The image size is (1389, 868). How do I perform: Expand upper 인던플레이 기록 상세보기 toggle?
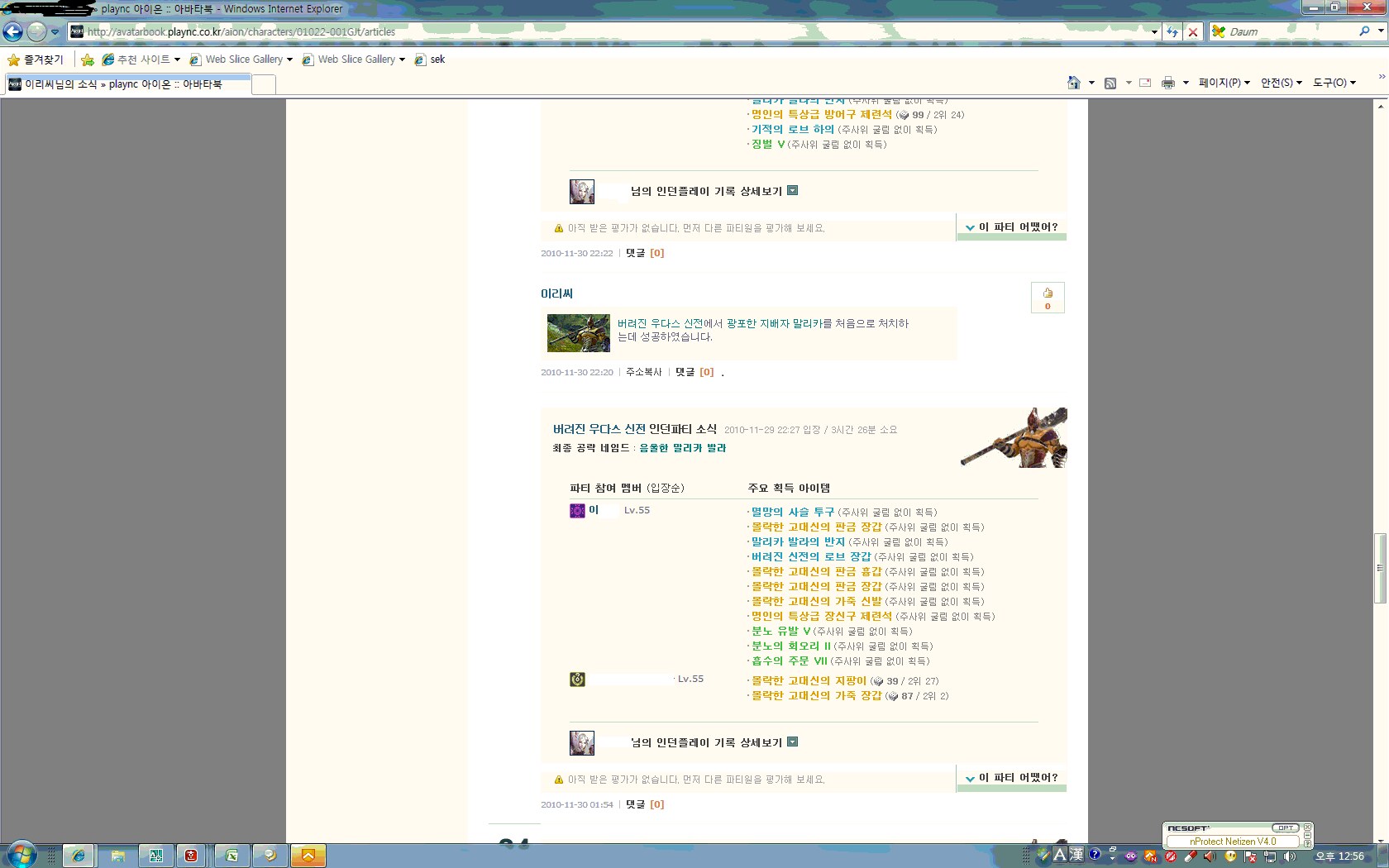(792, 191)
